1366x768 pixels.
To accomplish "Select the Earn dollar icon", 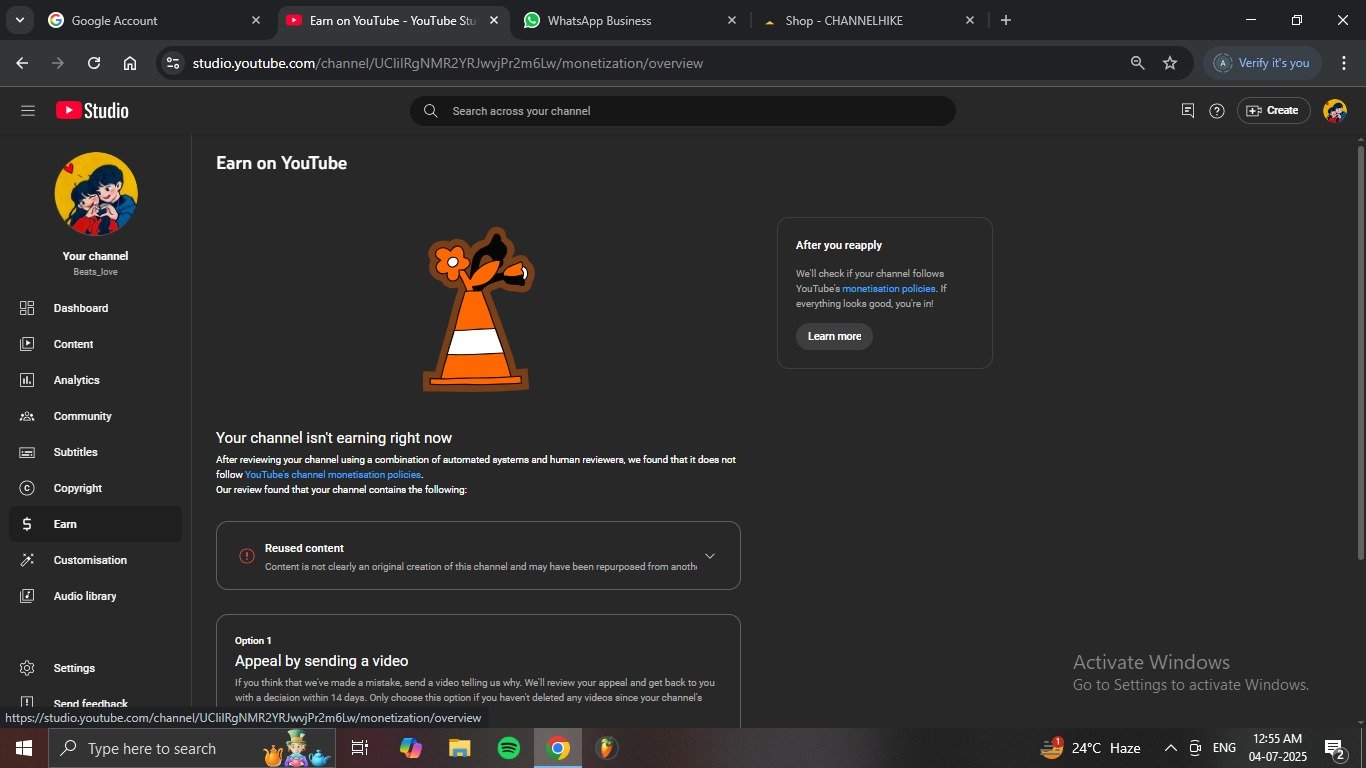I will (x=27, y=524).
